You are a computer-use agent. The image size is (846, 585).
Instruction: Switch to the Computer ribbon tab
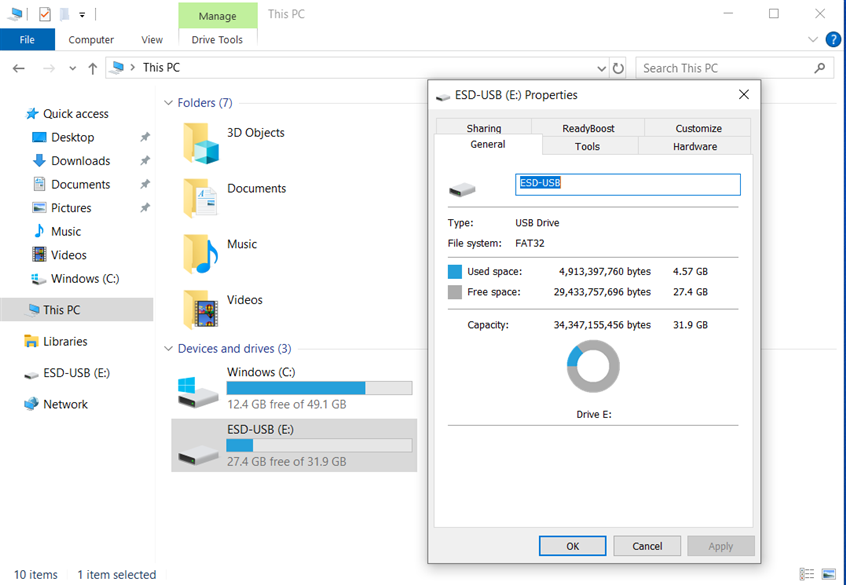tap(91, 39)
